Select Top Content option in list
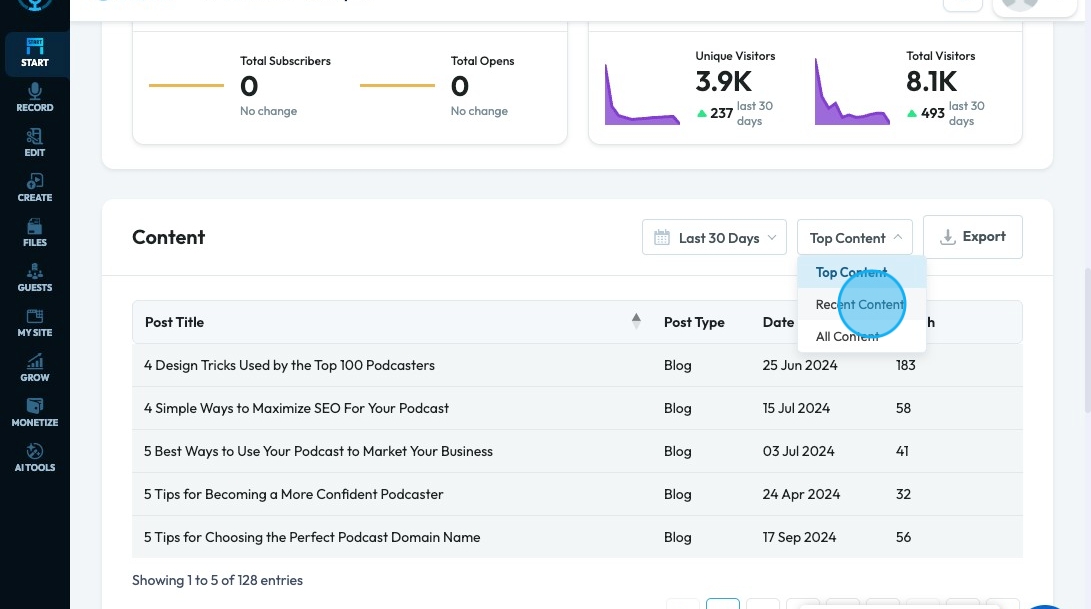The width and height of the screenshot is (1091, 609). (851, 272)
